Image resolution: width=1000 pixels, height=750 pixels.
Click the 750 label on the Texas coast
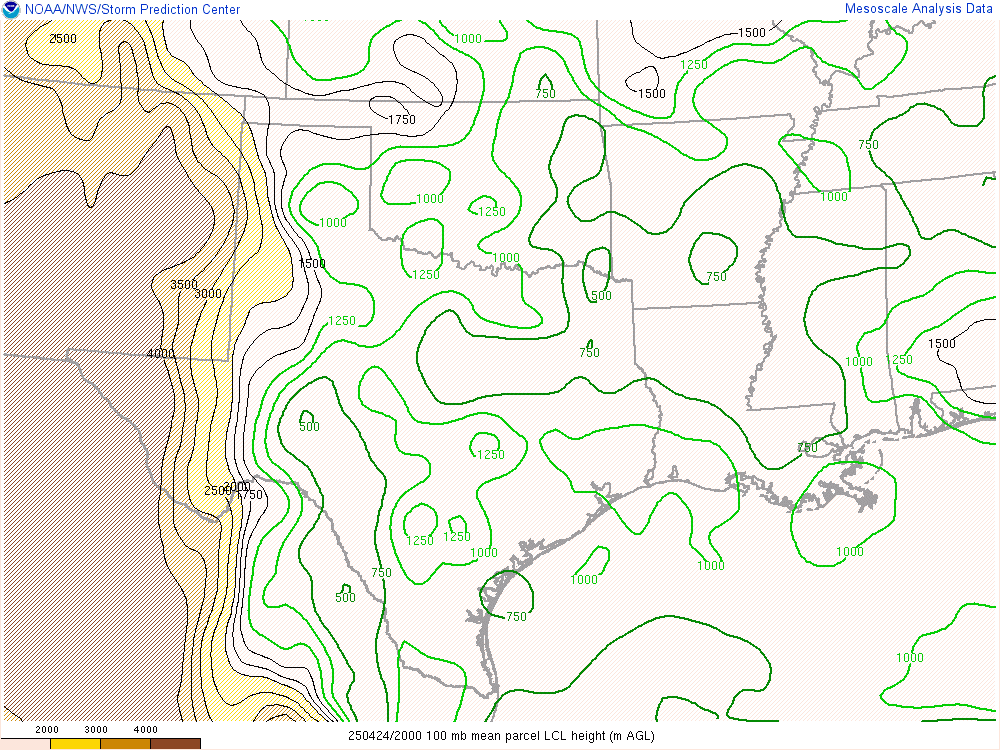tap(516, 617)
